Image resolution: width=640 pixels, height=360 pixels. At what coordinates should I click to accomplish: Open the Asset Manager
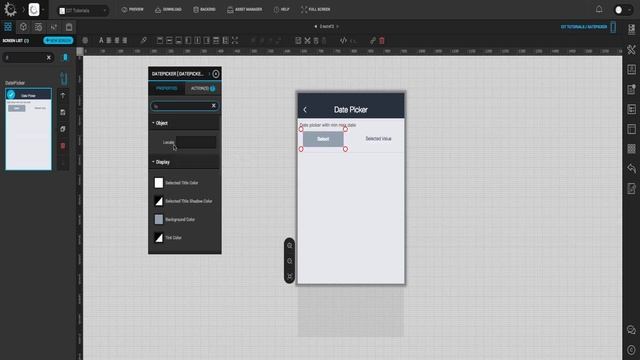(x=244, y=9)
